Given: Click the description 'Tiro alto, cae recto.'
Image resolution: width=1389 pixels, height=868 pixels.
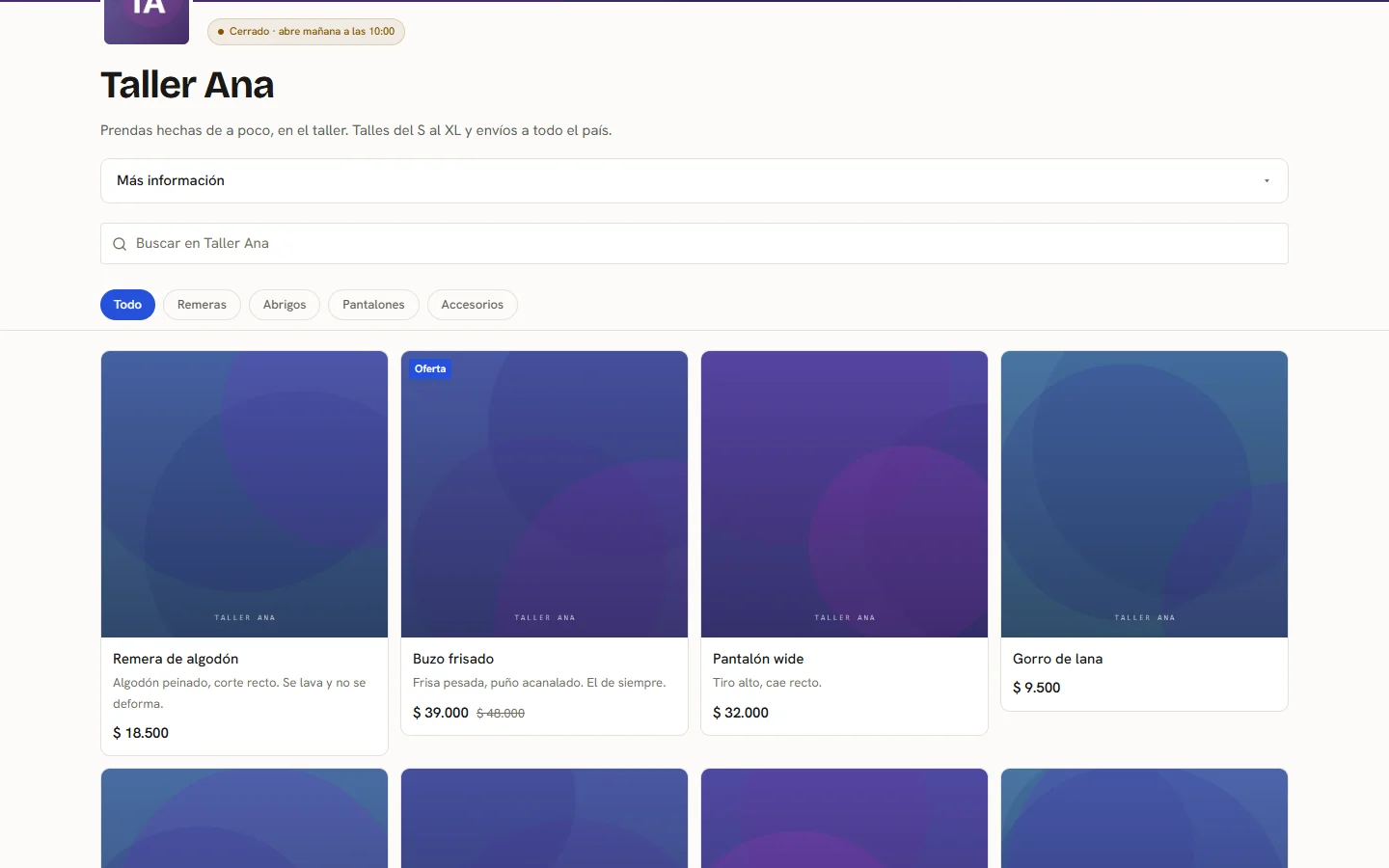Looking at the screenshot, I should click(x=767, y=683).
